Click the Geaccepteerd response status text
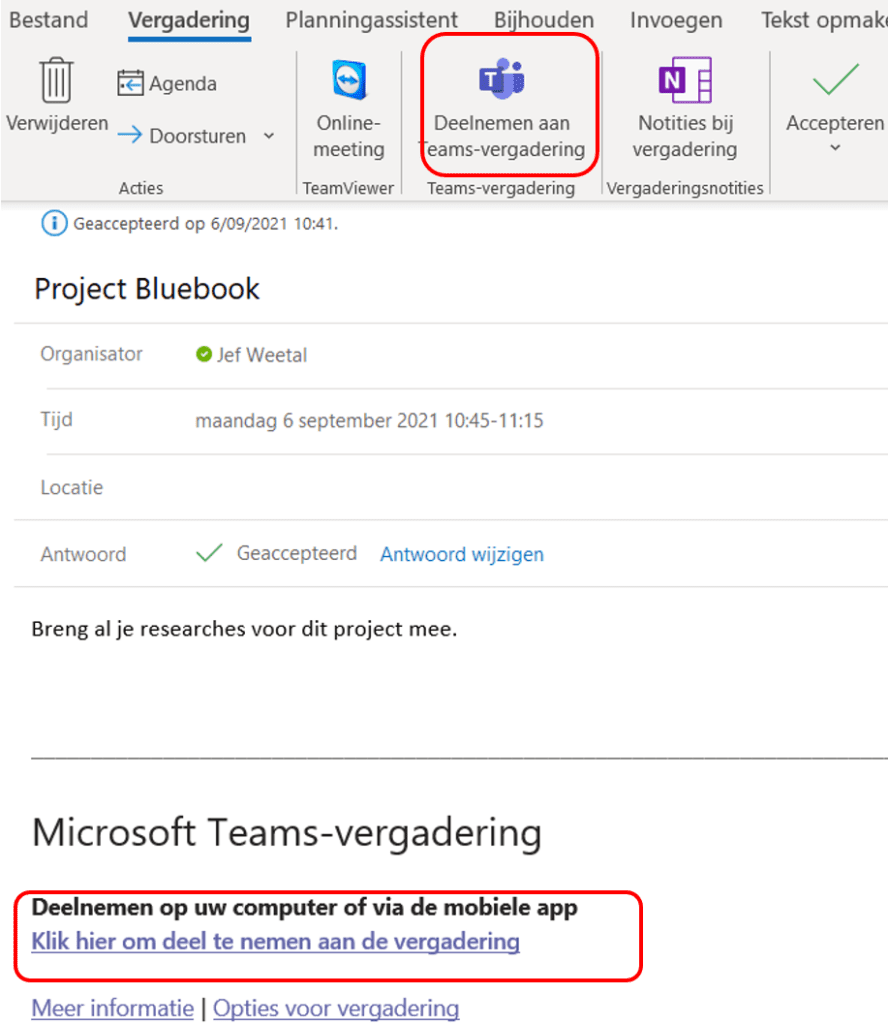 (296, 553)
